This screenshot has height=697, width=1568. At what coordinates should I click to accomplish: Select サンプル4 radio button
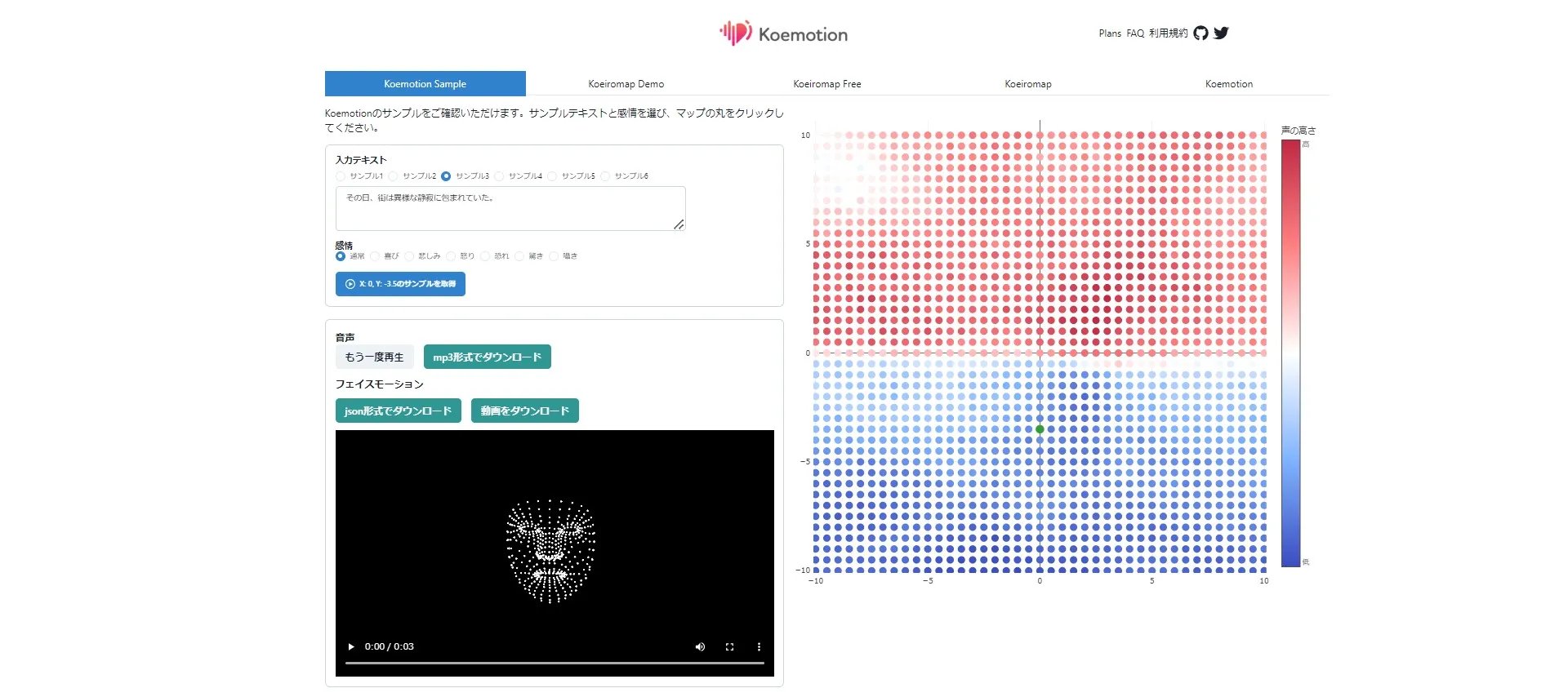499,176
